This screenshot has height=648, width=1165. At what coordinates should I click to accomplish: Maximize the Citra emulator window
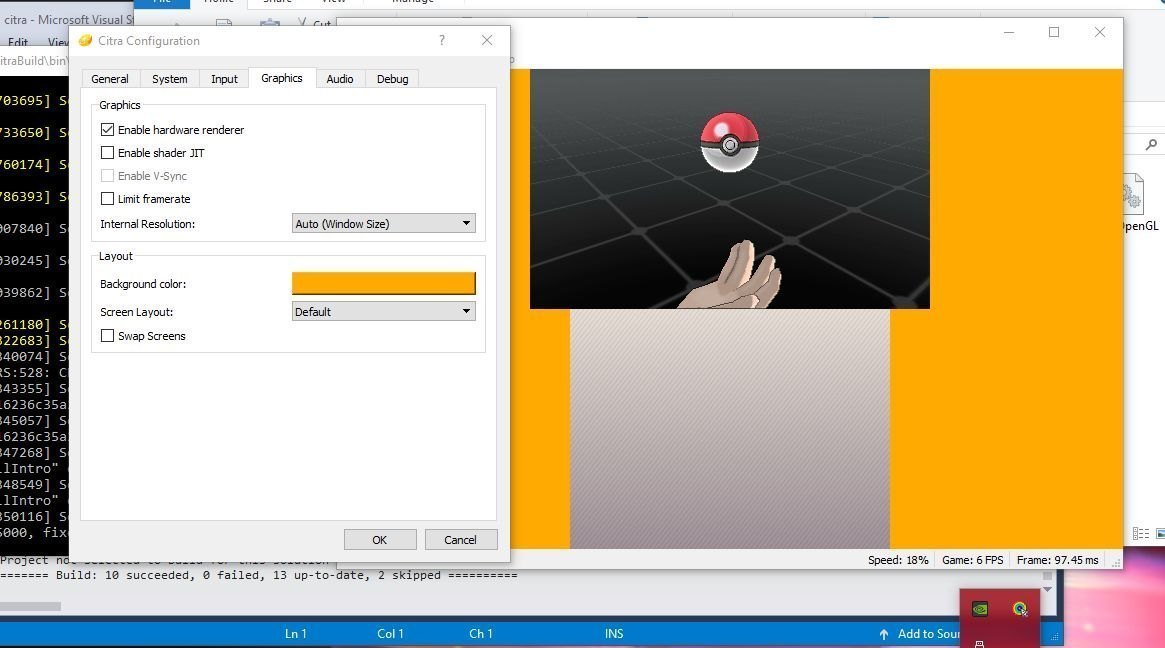1054,32
